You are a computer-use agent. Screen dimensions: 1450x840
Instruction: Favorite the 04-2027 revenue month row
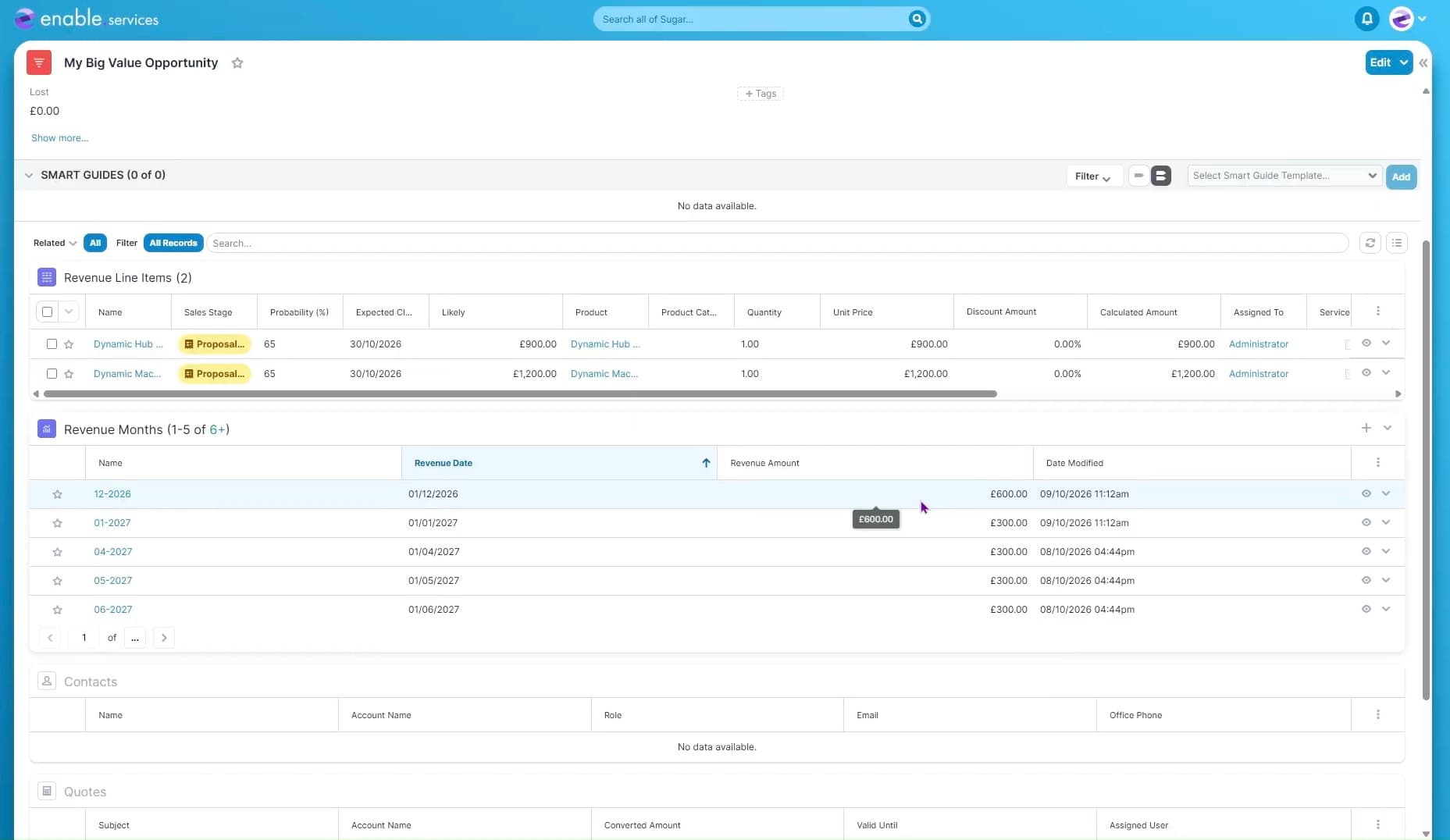coord(57,552)
